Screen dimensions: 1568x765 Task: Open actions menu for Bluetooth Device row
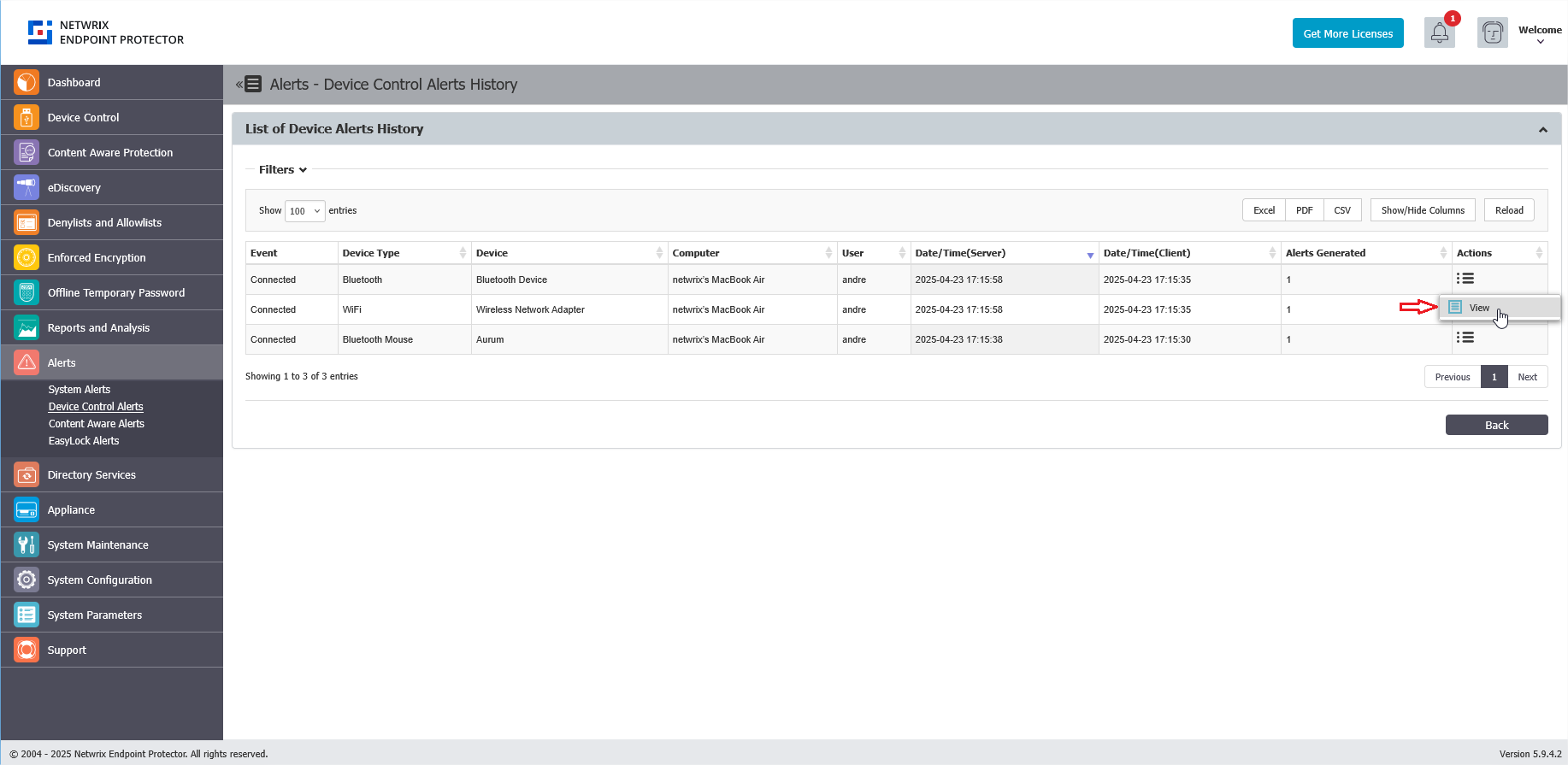click(1465, 279)
